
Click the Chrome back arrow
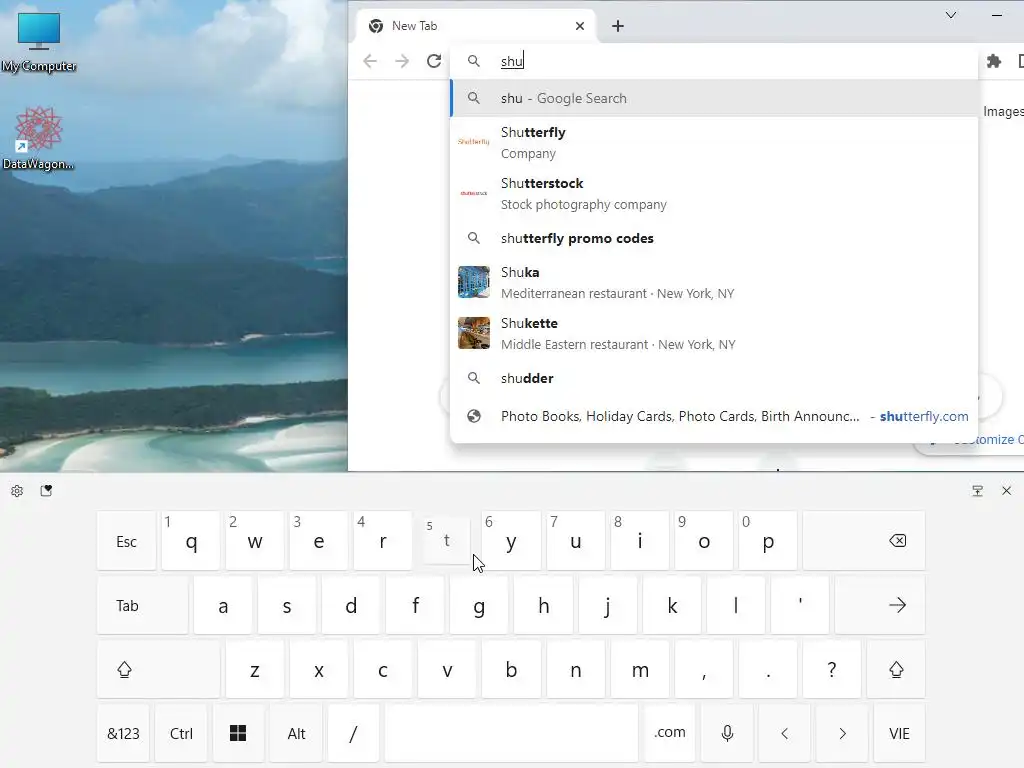(x=370, y=61)
